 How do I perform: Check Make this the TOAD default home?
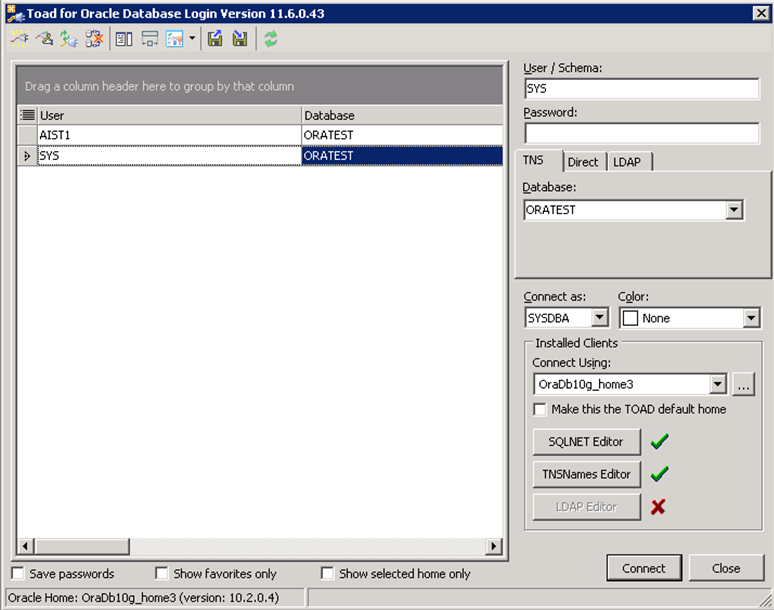(540, 409)
